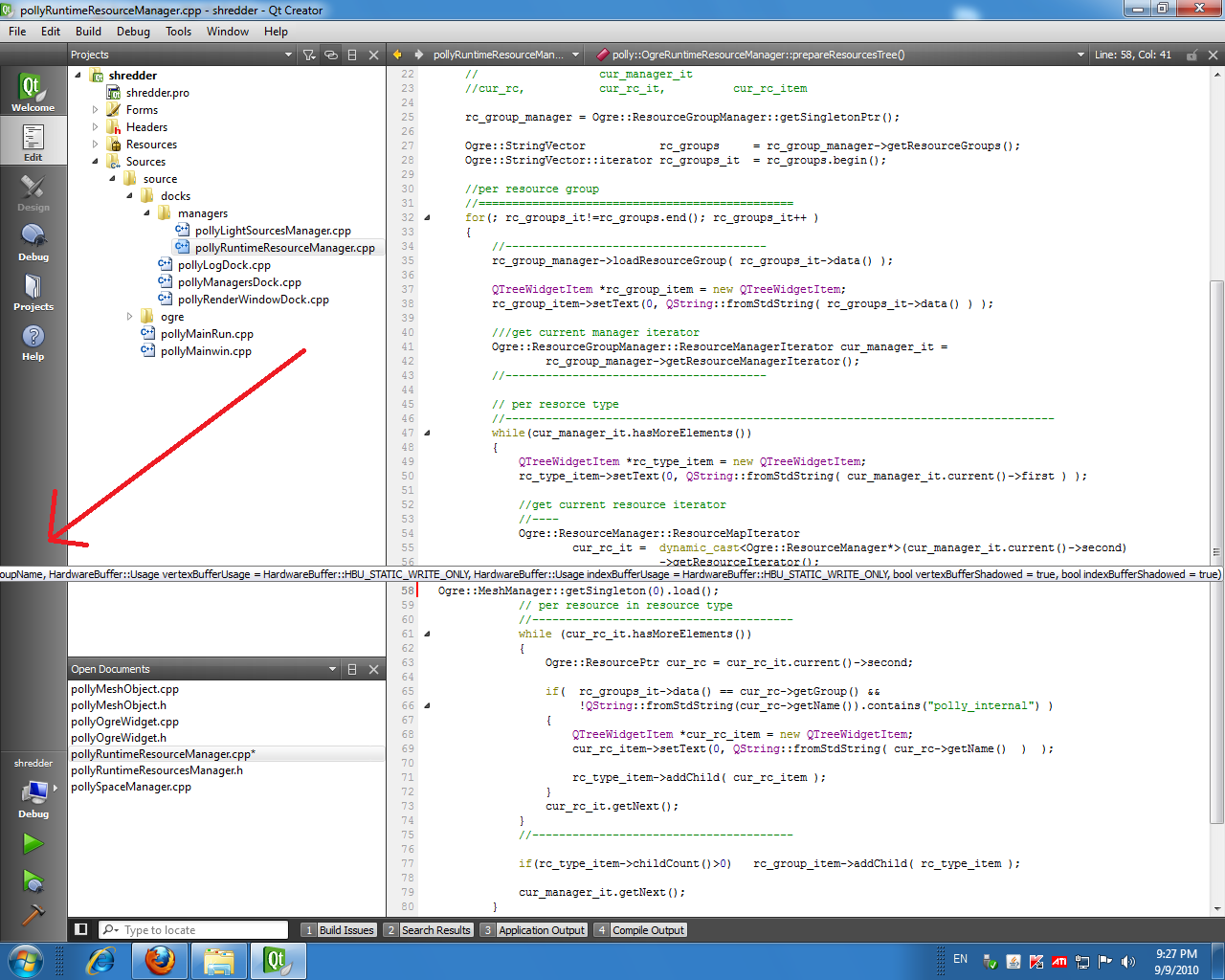Toggle synchronize with editor link icon
This screenshot has height=980, width=1225.
331,55
